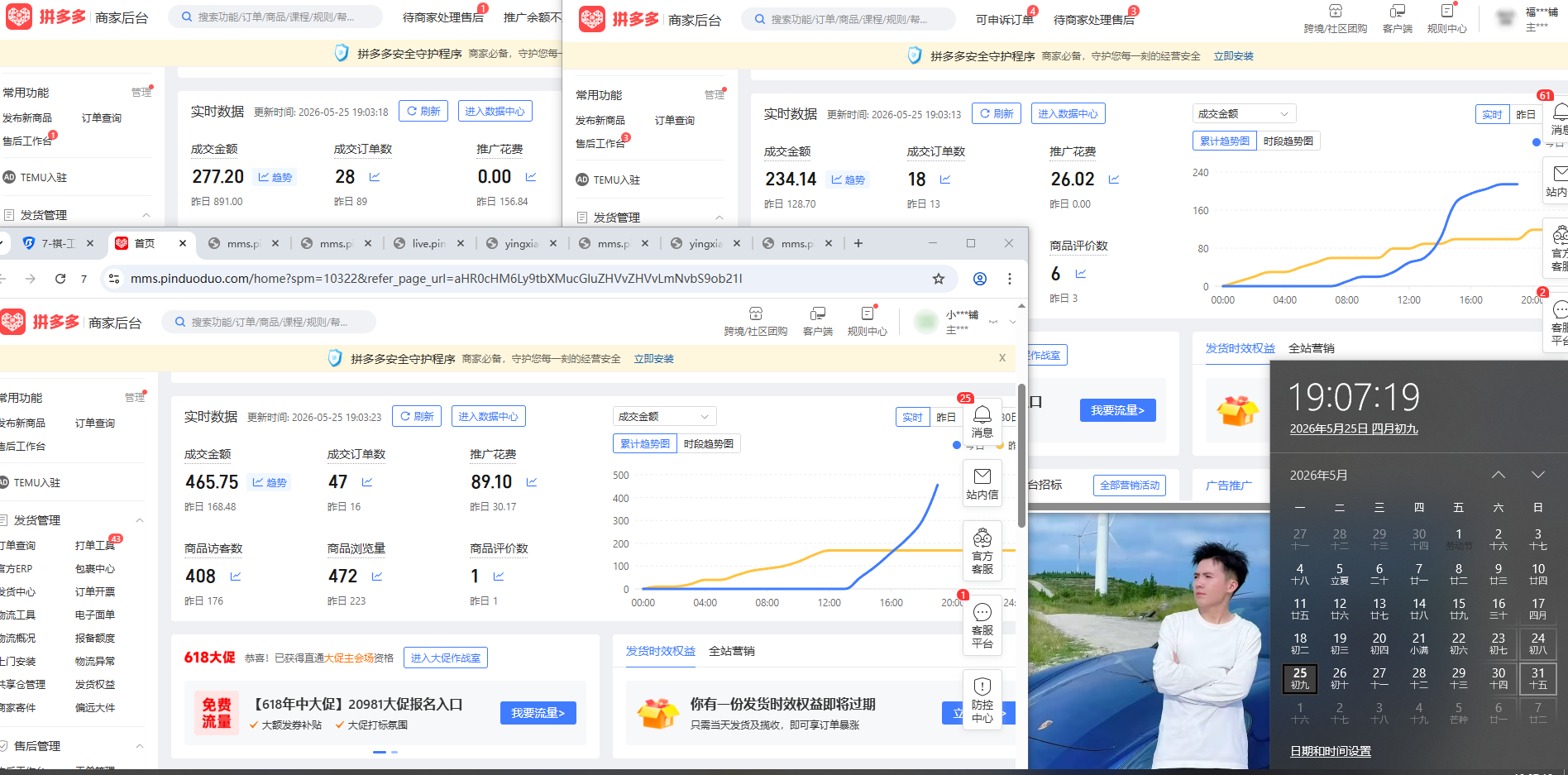Screen dimensions: 1568x775
Task: Switch to 首页 browser tab
Action: click(151, 243)
